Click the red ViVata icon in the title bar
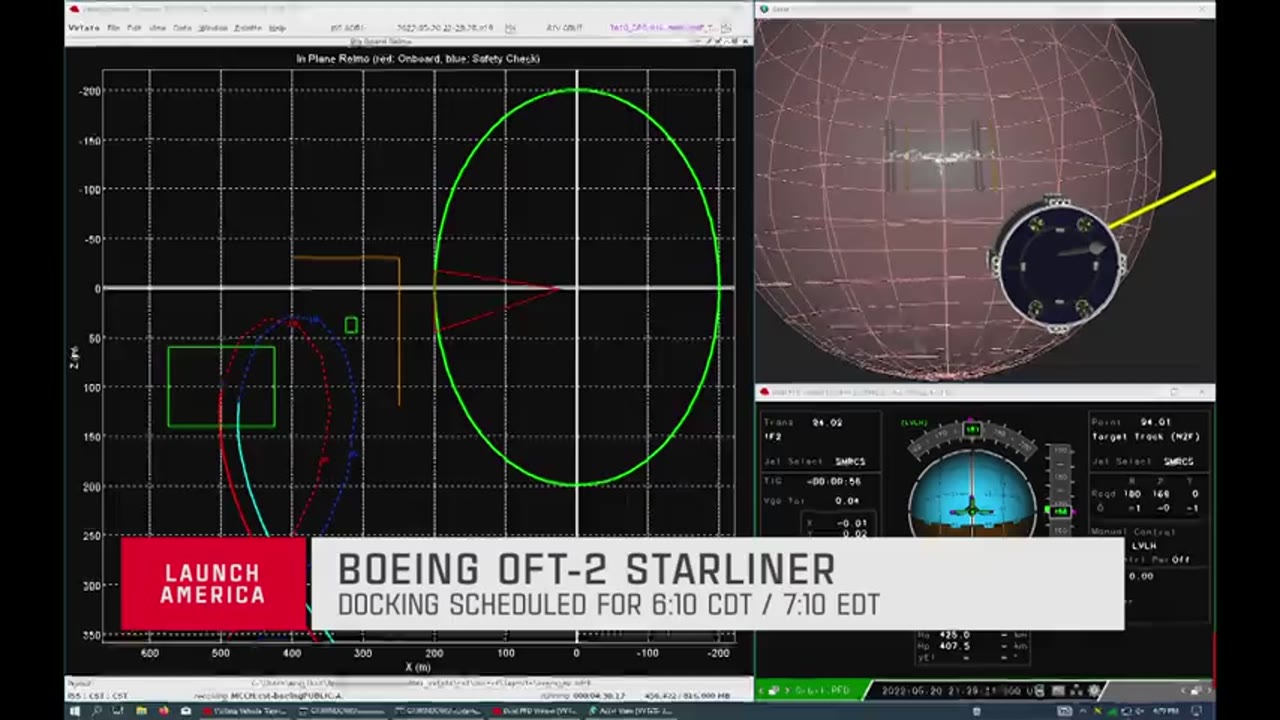 (x=74, y=10)
